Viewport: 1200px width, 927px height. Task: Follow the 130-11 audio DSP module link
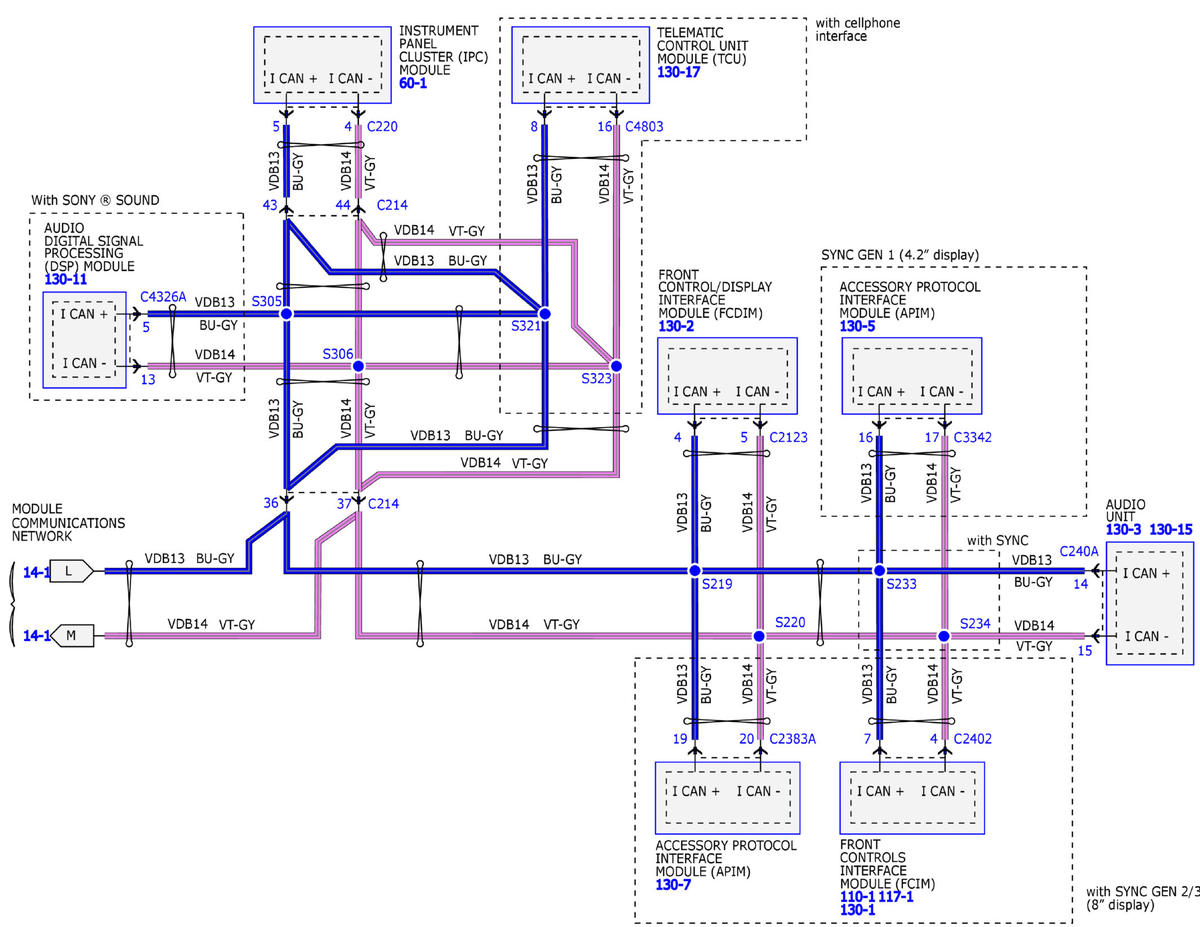point(67,282)
